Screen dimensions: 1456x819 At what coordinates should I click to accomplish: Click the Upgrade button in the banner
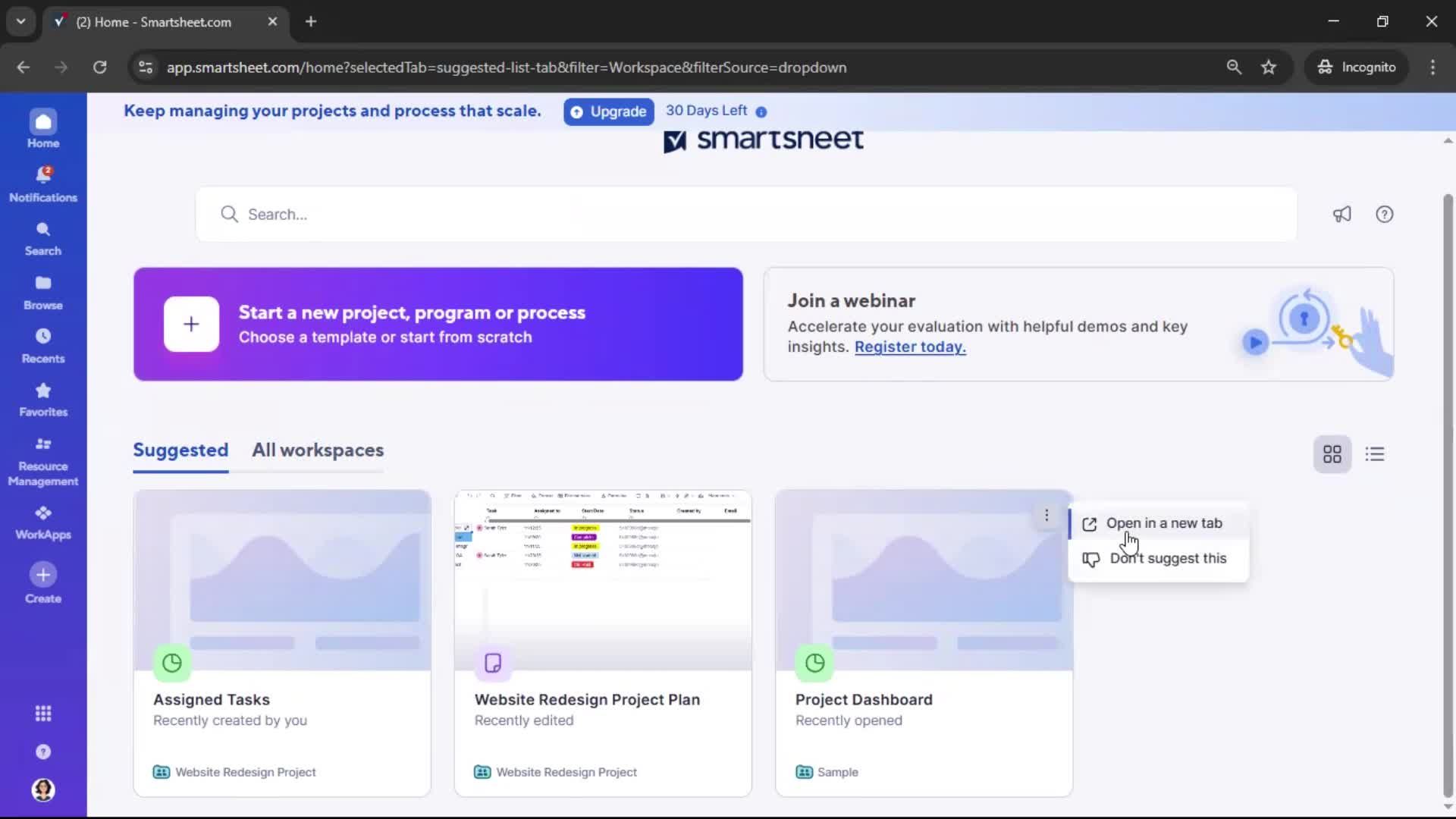click(608, 111)
